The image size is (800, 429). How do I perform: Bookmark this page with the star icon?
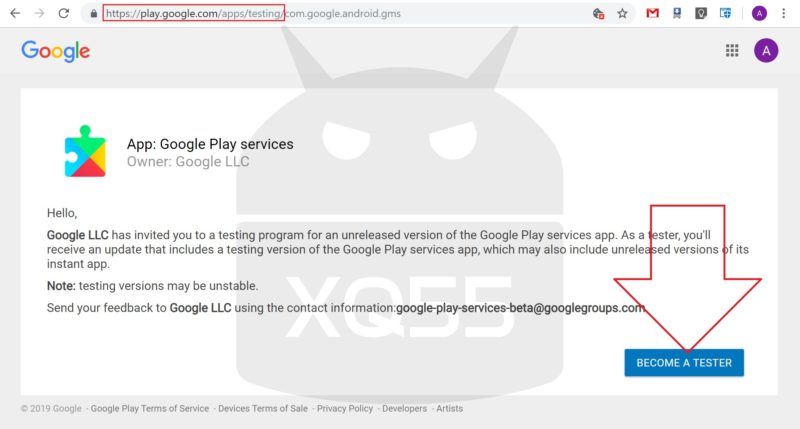tap(622, 14)
